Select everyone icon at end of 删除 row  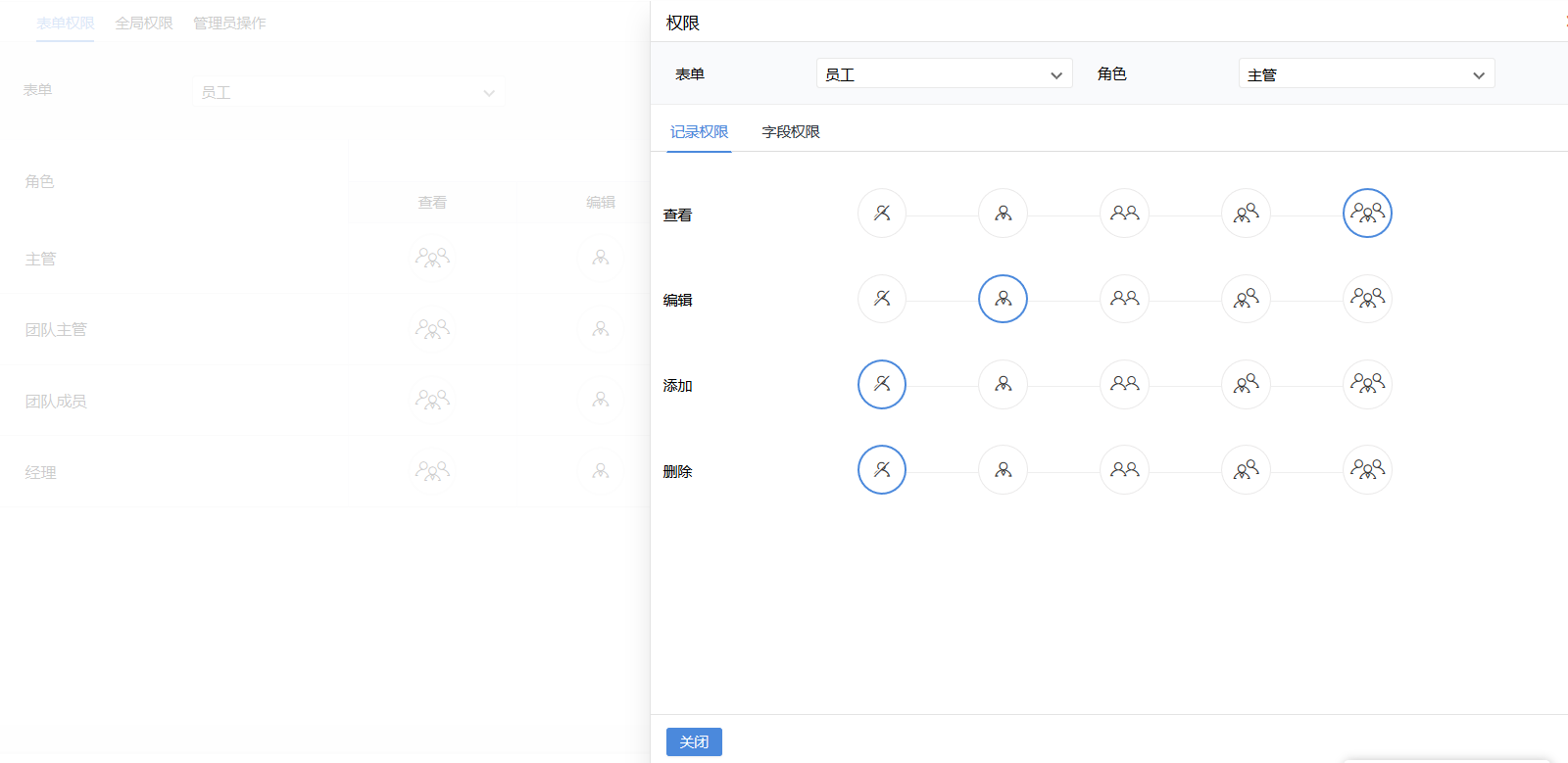[x=1367, y=470]
